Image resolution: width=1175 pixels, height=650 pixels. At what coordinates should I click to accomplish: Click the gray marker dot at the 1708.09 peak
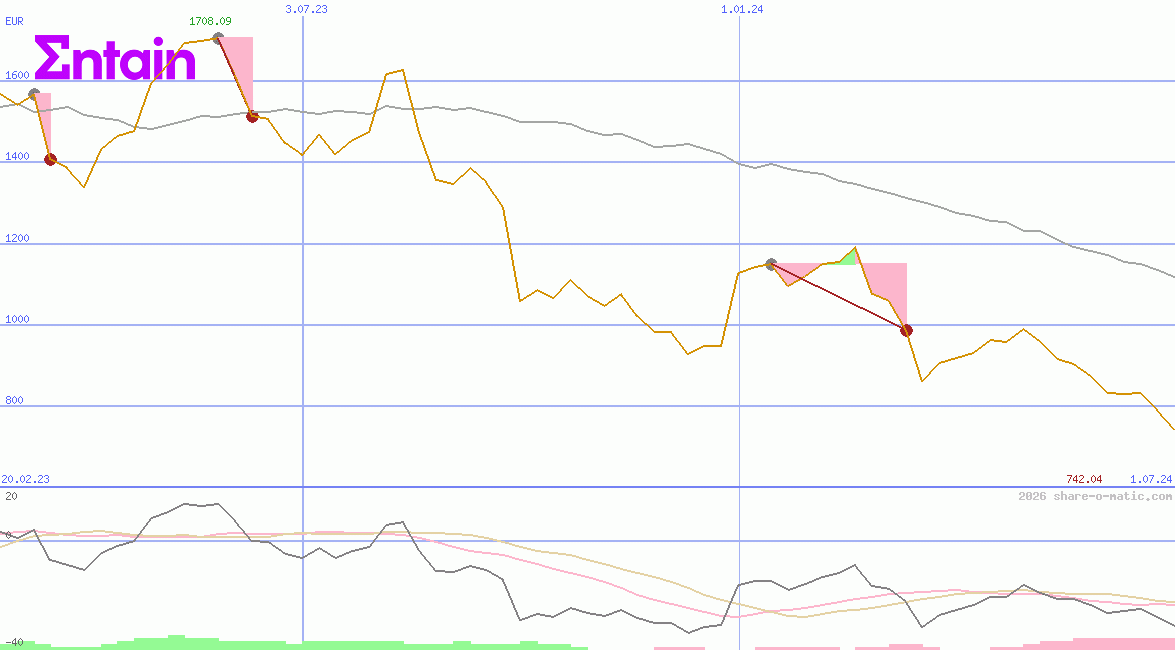point(218,38)
